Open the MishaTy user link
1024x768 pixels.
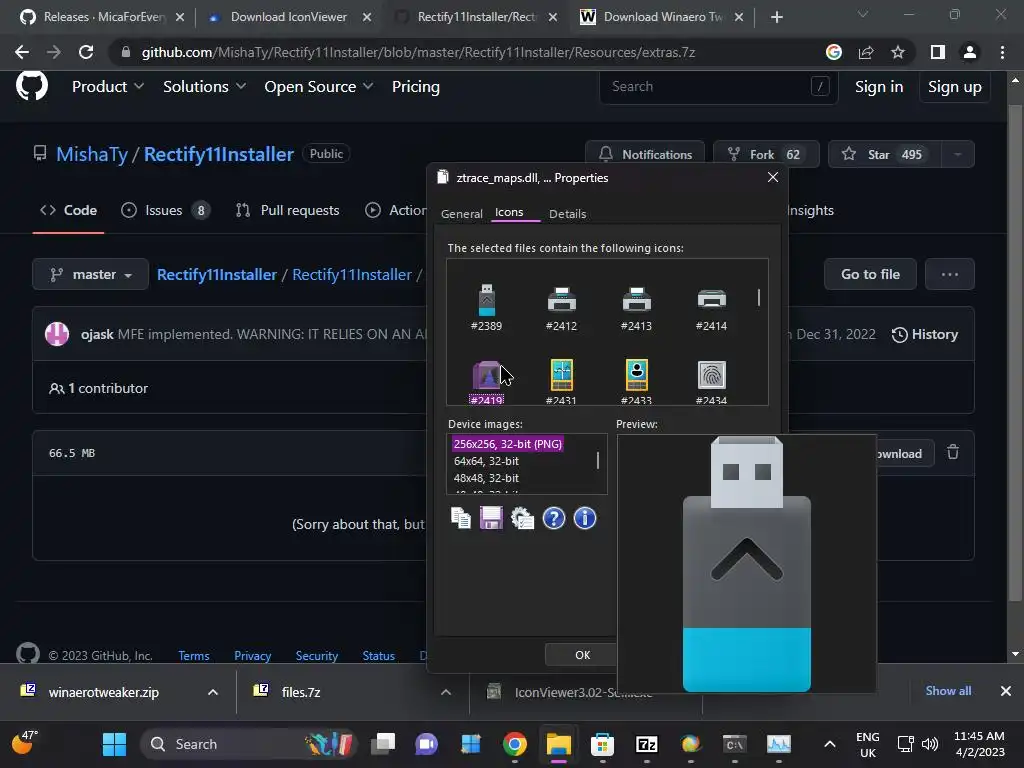(92, 154)
